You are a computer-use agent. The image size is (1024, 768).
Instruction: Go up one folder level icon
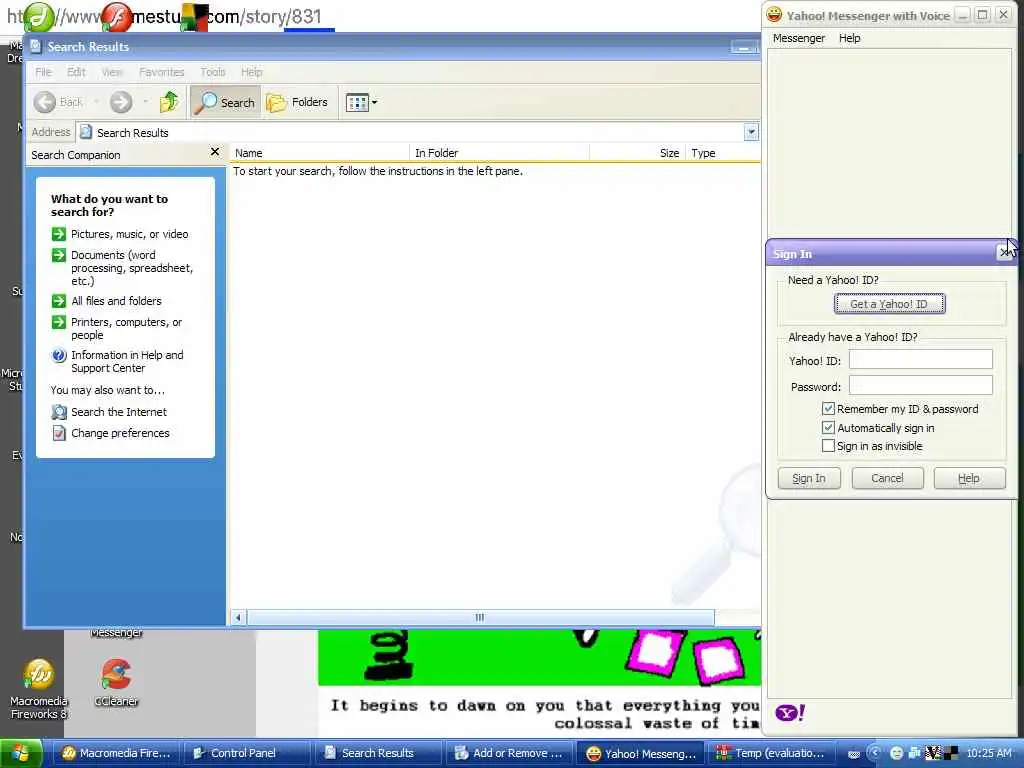tap(168, 102)
